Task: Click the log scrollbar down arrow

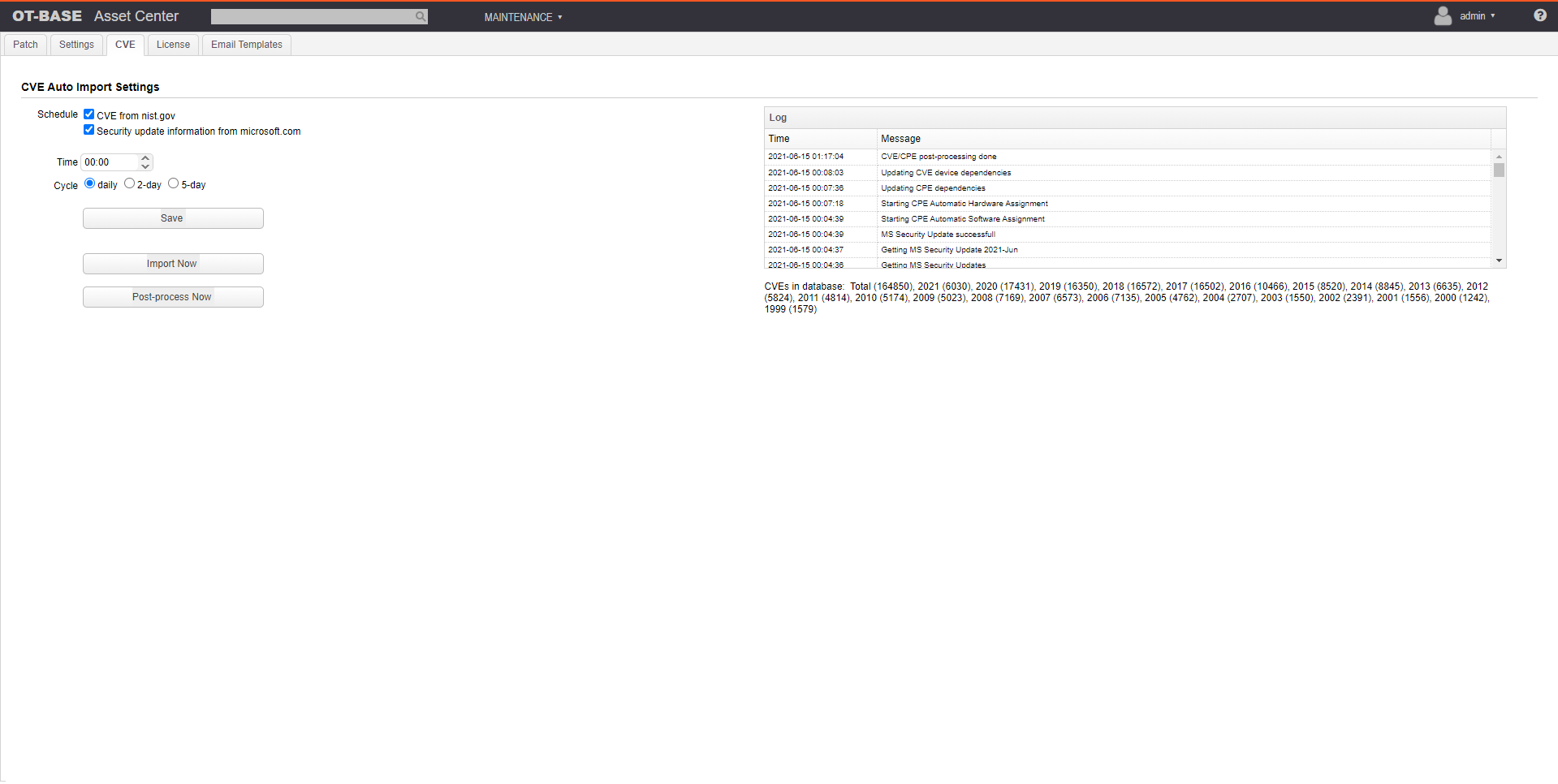Action: (1499, 261)
